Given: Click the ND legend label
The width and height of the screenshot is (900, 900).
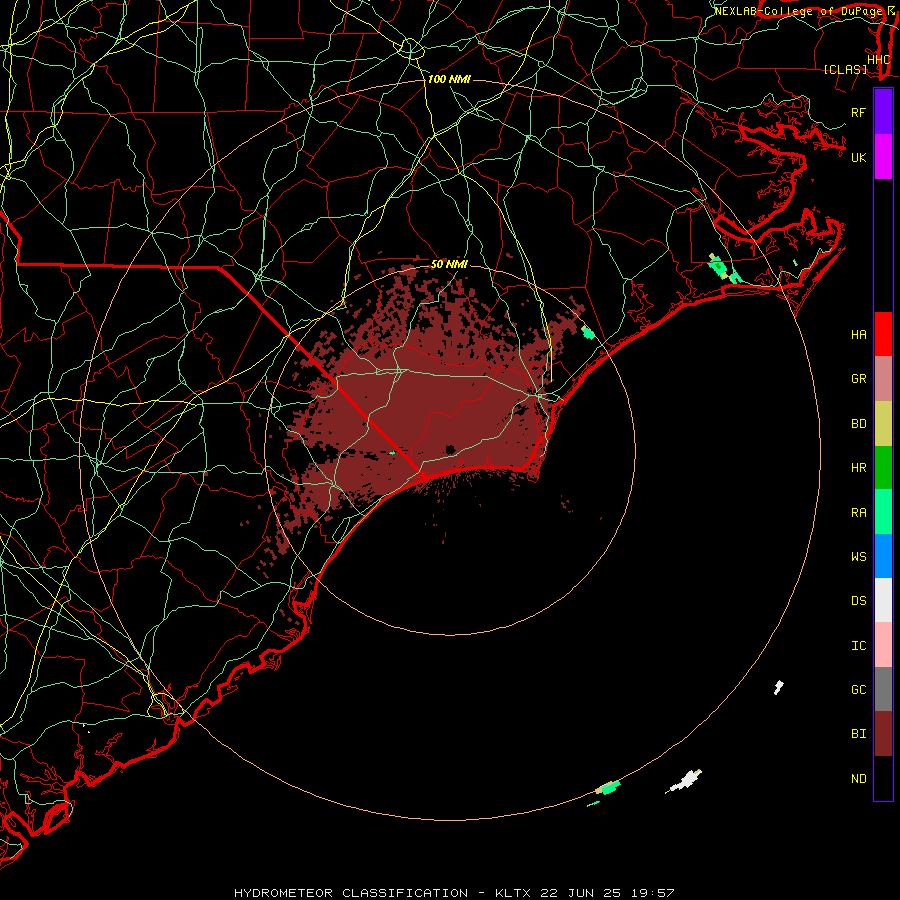Looking at the screenshot, I should (x=858, y=779).
